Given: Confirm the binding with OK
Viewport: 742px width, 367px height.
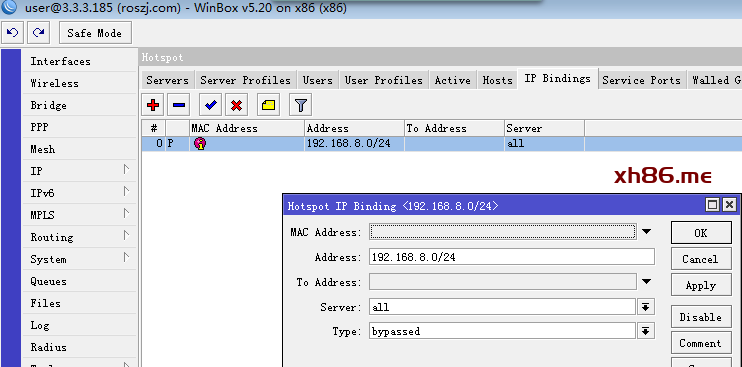Looking at the screenshot, I should (701, 233).
